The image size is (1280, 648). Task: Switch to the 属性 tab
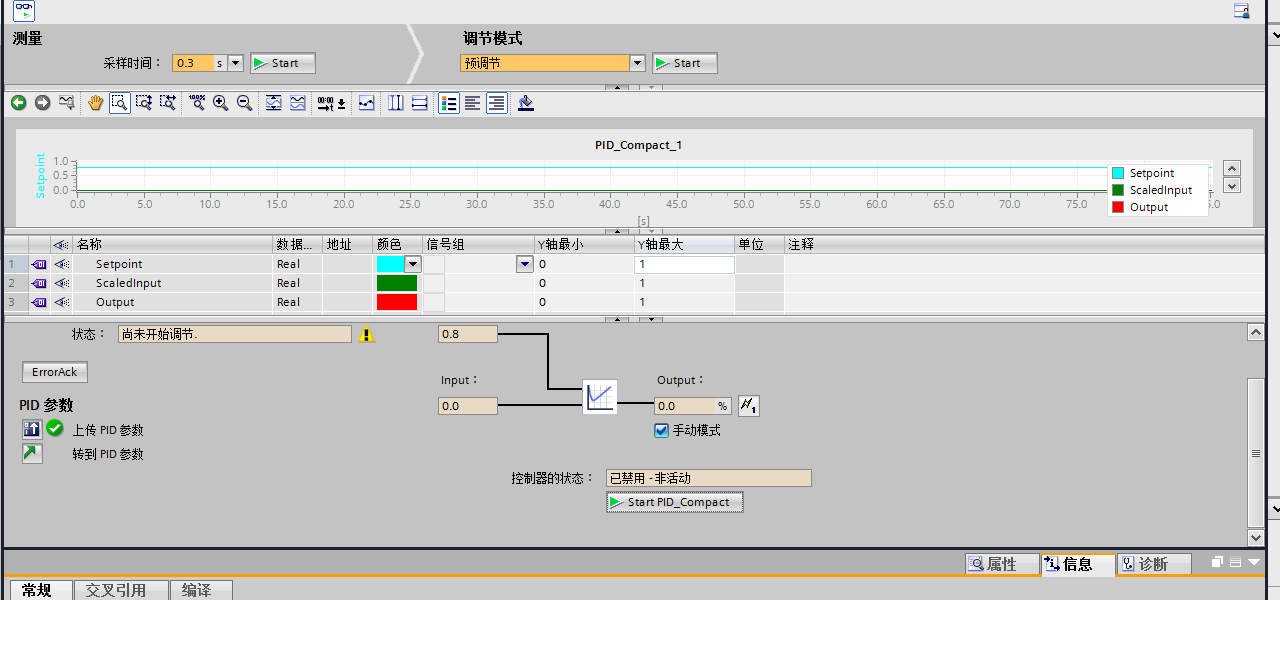[x=1003, y=564]
